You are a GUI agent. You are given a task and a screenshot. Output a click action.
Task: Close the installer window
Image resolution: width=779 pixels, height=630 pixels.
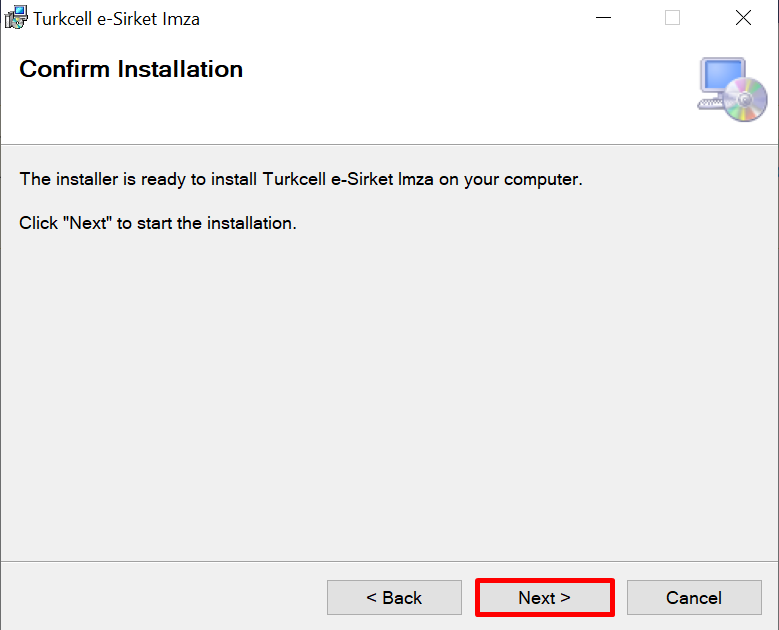click(x=743, y=18)
